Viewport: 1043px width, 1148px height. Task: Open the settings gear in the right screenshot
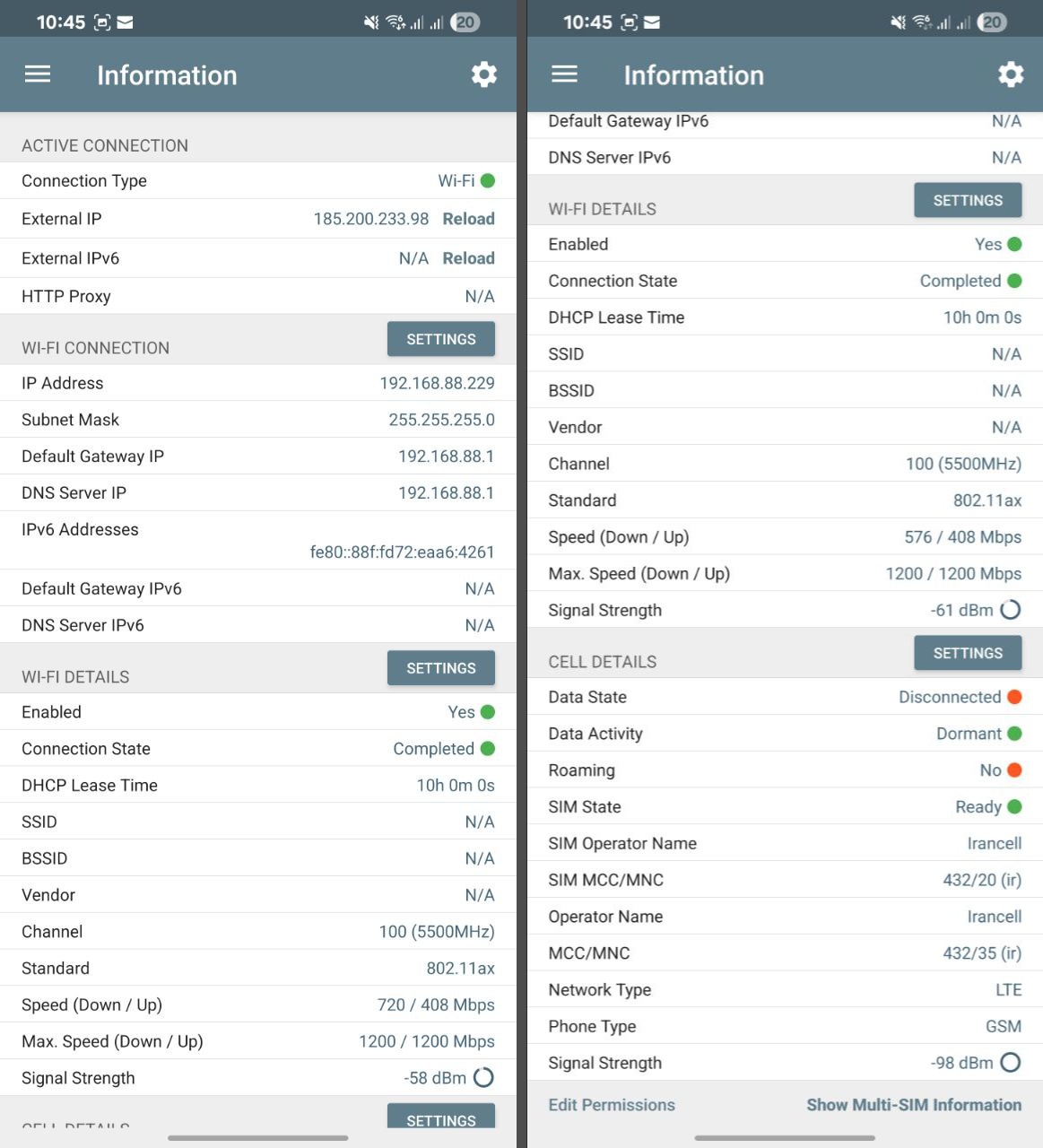coord(1011,74)
